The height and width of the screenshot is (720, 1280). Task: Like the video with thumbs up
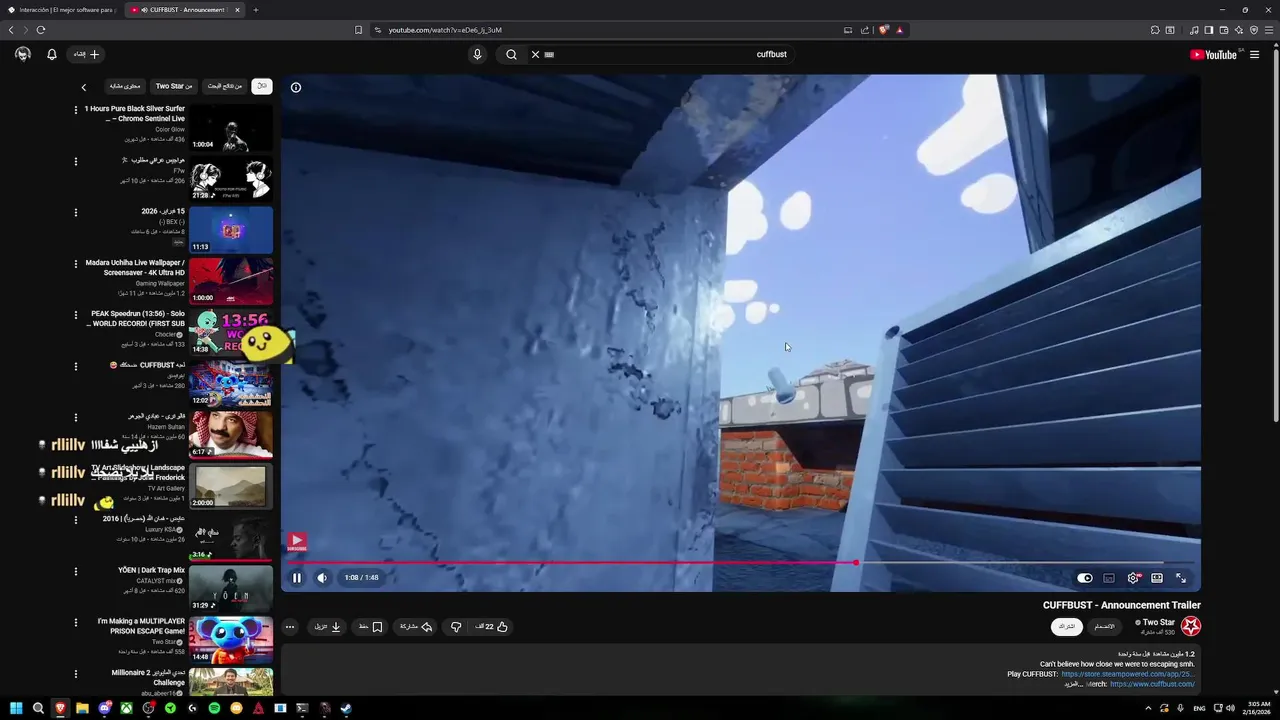pyautogui.click(x=491, y=627)
